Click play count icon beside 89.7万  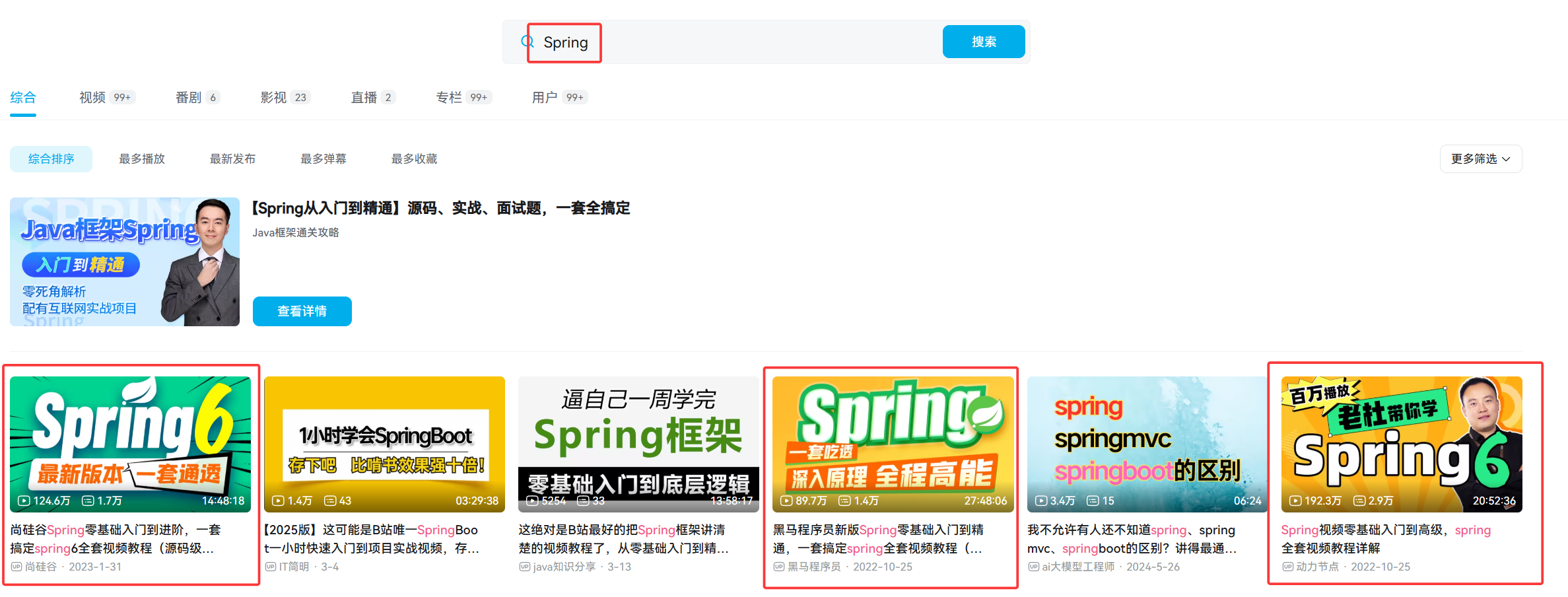[786, 501]
